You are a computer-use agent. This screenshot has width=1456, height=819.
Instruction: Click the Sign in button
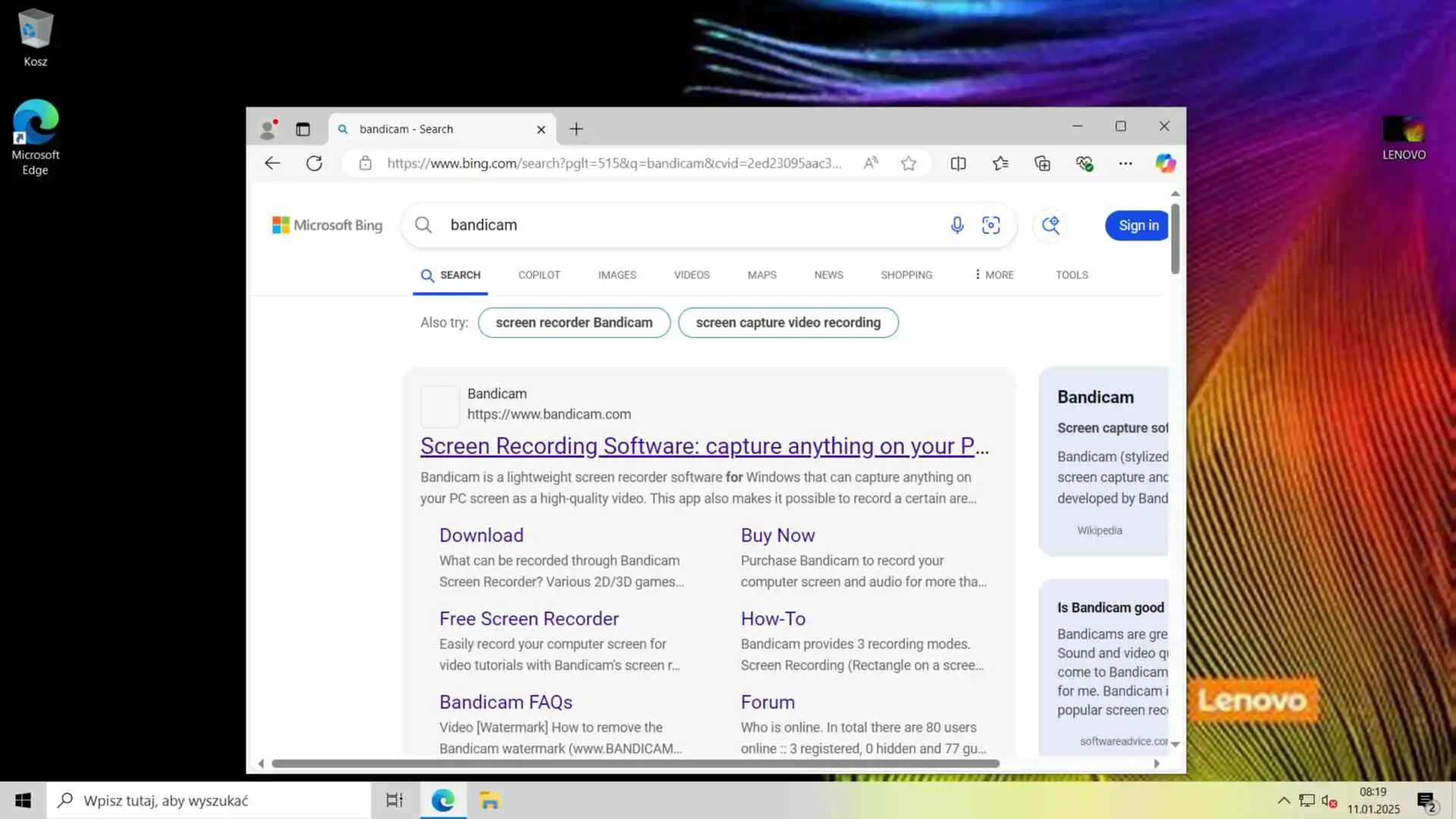point(1137,225)
